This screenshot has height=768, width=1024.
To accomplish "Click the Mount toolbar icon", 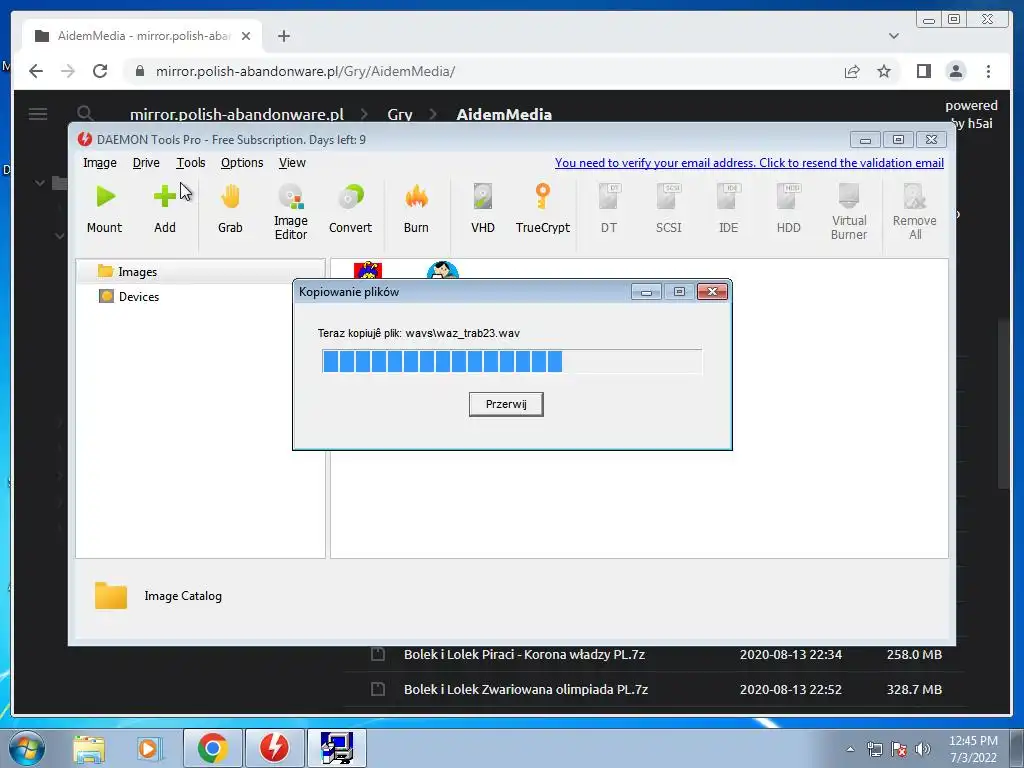I will (104, 209).
